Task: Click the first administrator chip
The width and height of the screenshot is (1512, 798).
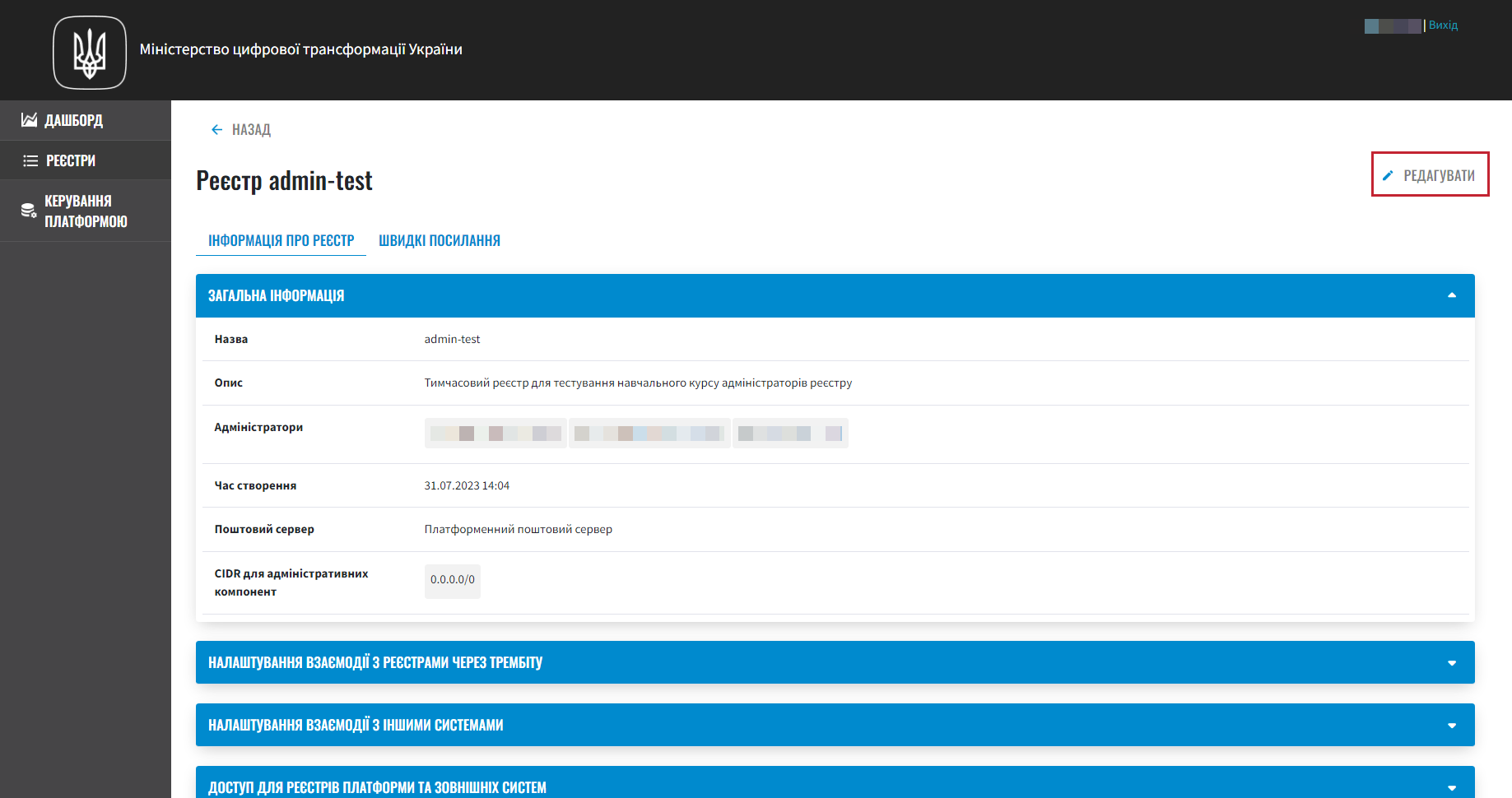Action: pyautogui.click(x=495, y=434)
